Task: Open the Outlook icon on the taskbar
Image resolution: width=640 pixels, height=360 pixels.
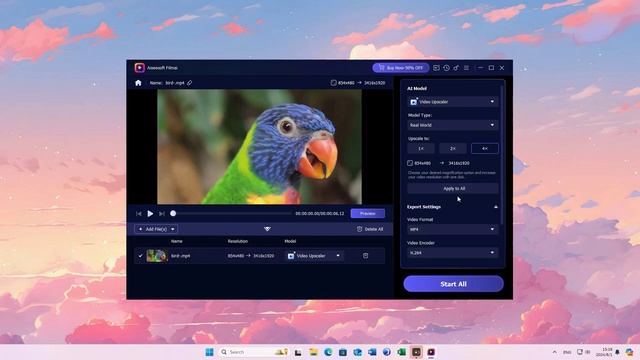Action: click(358, 352)
